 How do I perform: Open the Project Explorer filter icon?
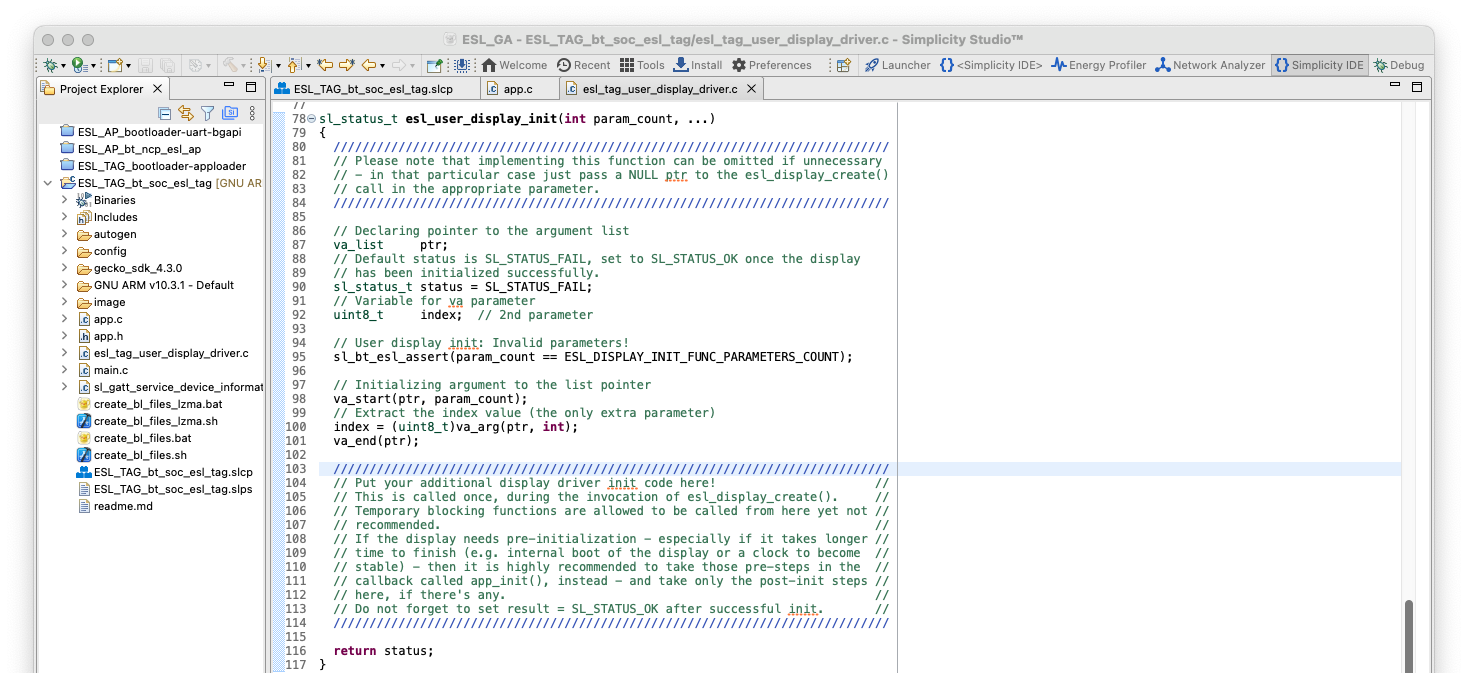click(x=207, y=113)
